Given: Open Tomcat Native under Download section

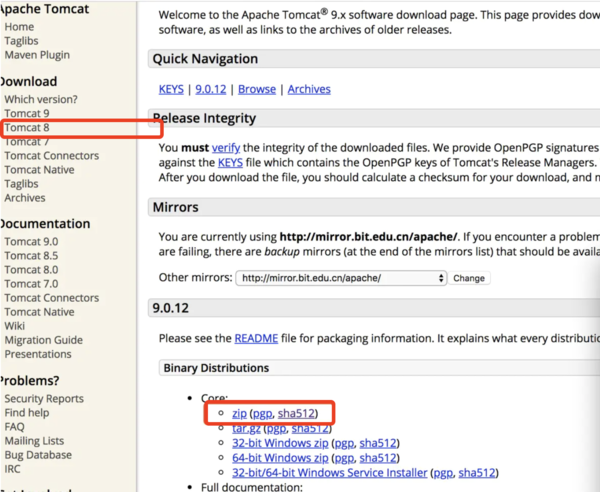Looking at the screenshot, I should pos(39,170).
